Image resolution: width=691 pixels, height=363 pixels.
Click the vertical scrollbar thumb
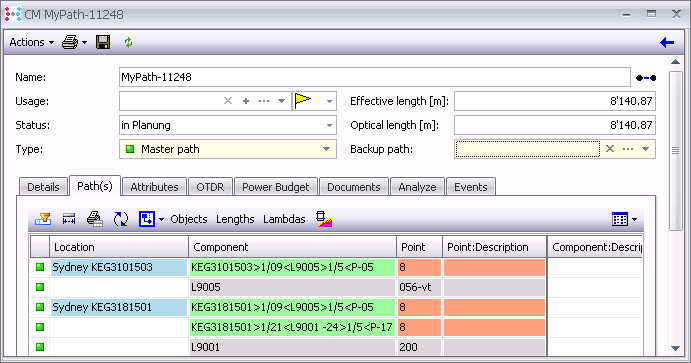675,151
